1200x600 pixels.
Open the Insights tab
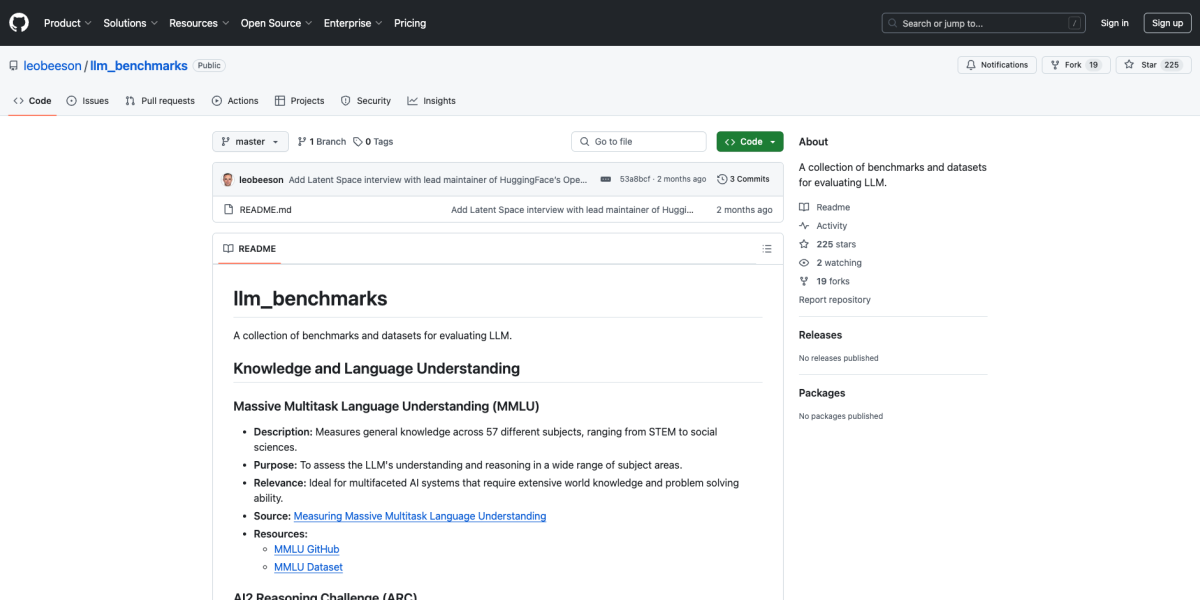pos(431,101)
